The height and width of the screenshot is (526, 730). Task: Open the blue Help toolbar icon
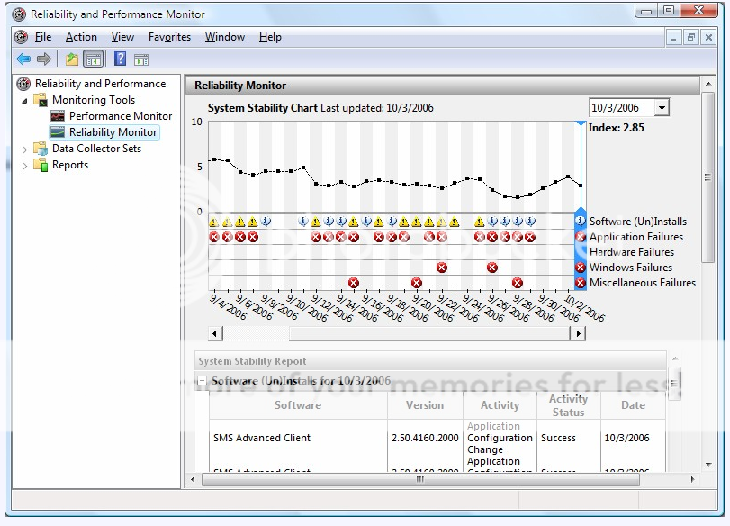(120, 59)
